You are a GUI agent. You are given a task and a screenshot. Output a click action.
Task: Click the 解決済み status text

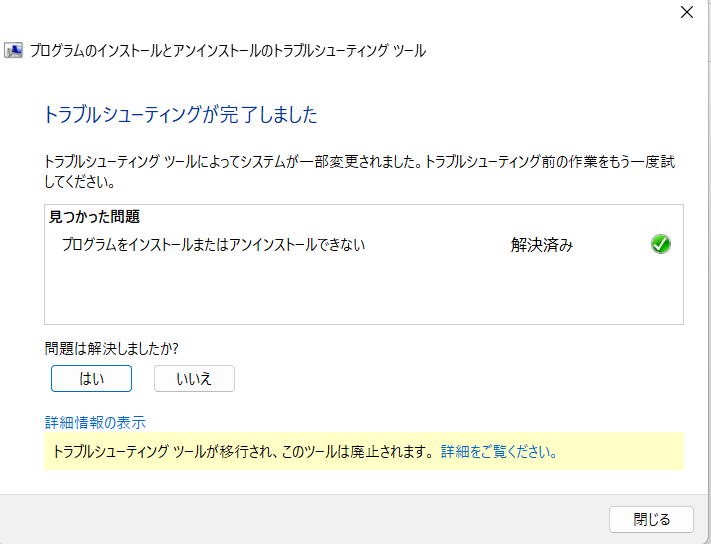click(542, 245)
